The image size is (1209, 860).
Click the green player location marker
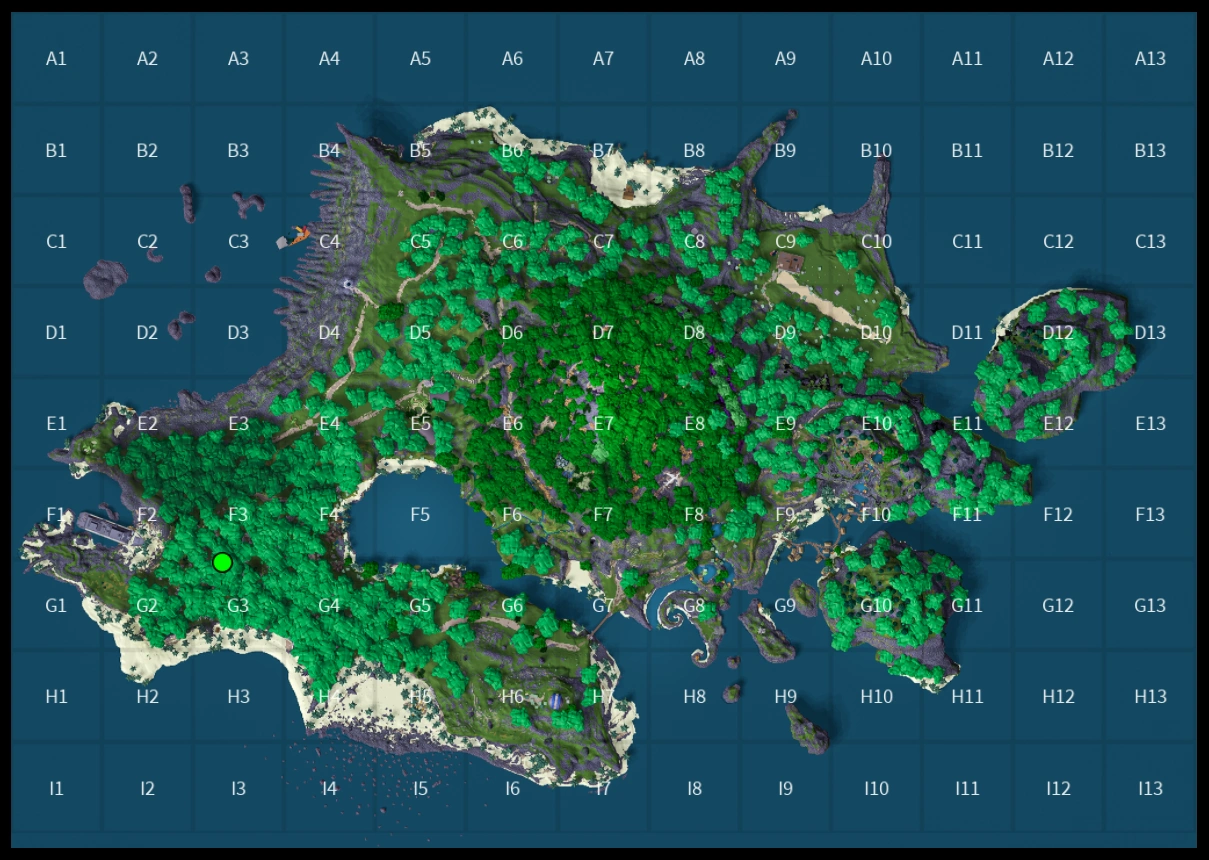pyautogui.click(x=222, y=562)
